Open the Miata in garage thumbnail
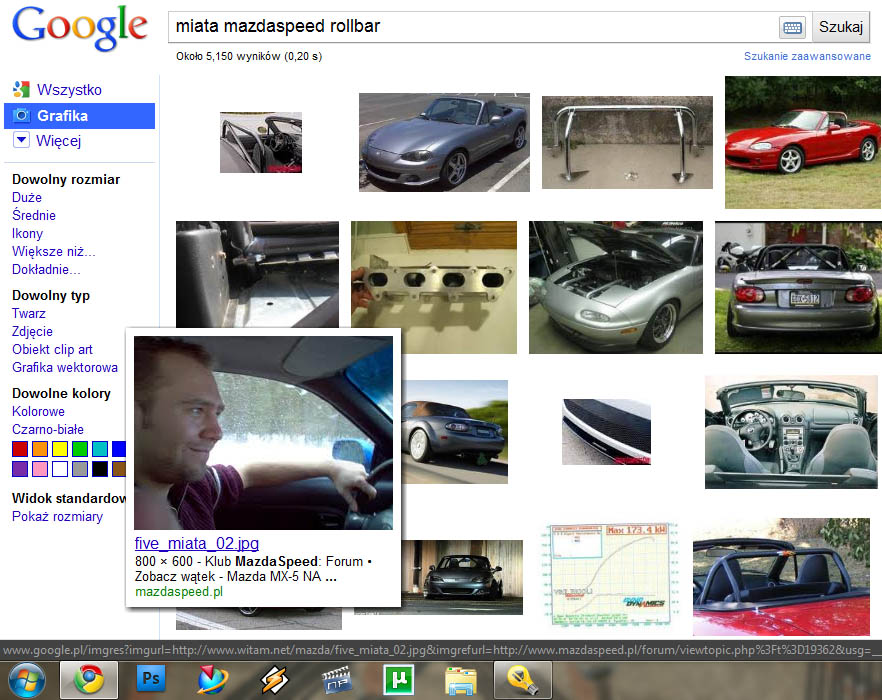Screen dimensions: 882x700 click(x=462, y=577)
